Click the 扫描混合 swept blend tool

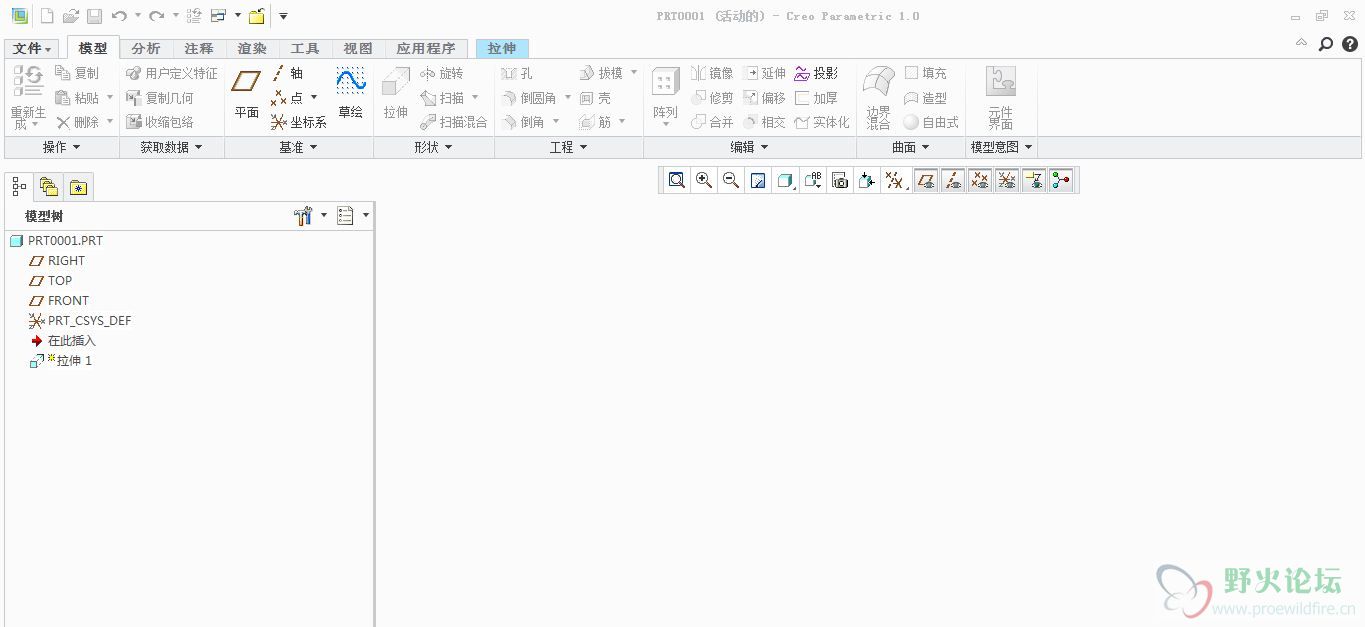click(x=453, y=122)
